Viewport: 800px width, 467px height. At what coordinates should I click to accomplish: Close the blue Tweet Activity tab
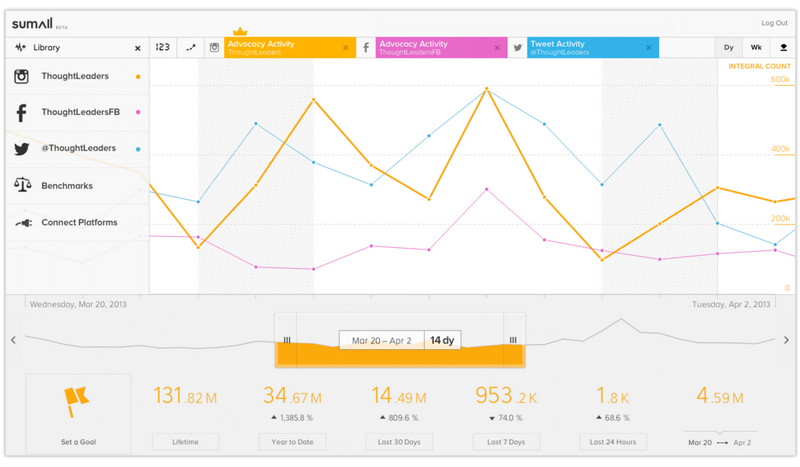click(648, 47)
